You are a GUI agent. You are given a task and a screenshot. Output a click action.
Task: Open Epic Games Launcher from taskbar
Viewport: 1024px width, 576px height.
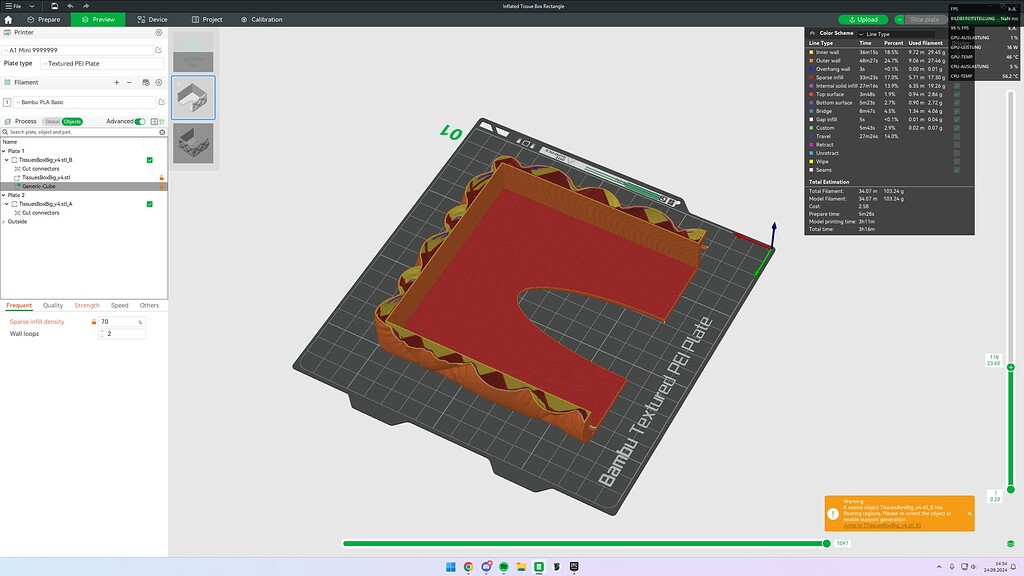click(x=574, y=567)
